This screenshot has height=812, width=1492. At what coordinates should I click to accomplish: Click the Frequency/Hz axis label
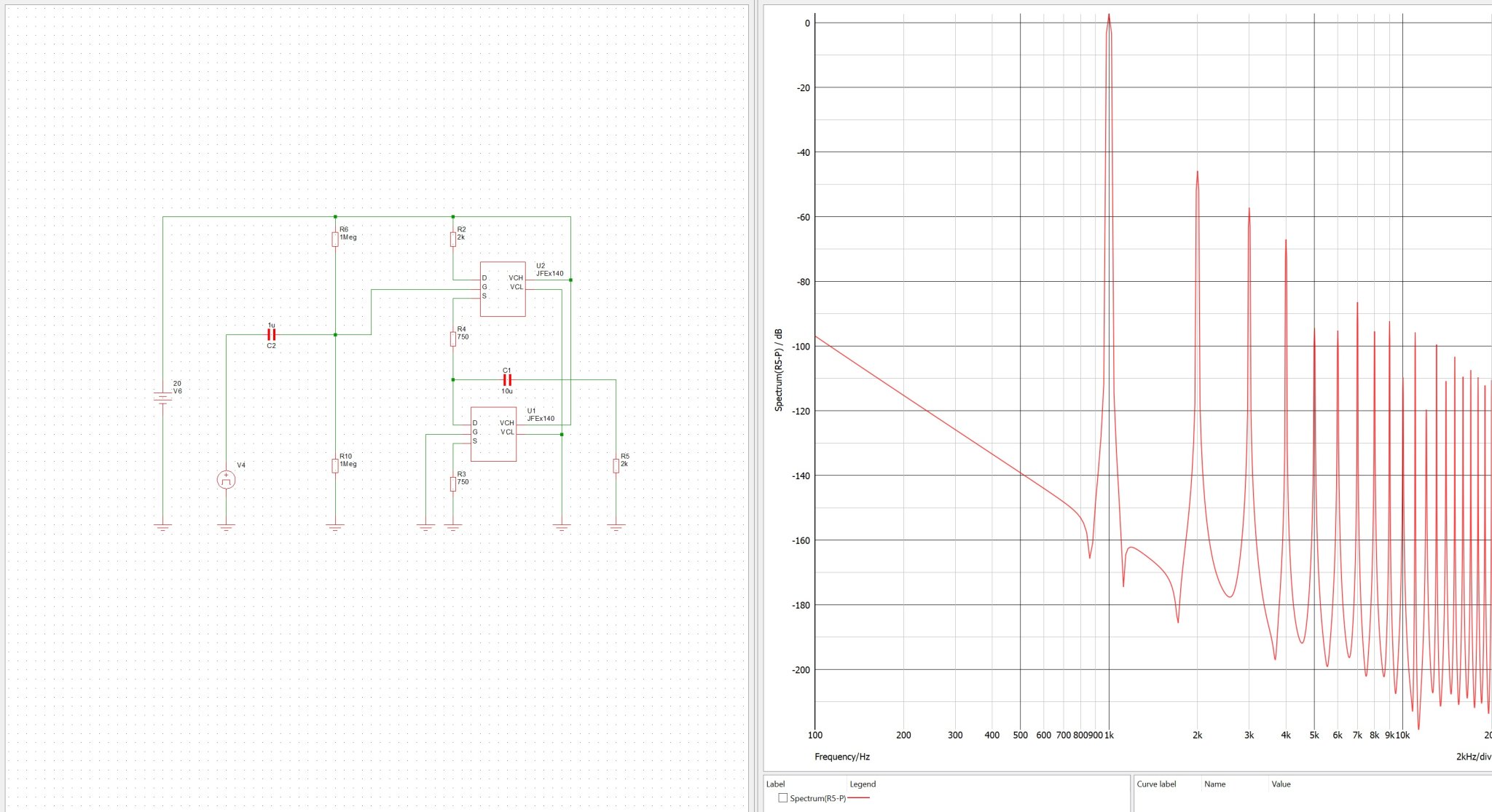842,757
